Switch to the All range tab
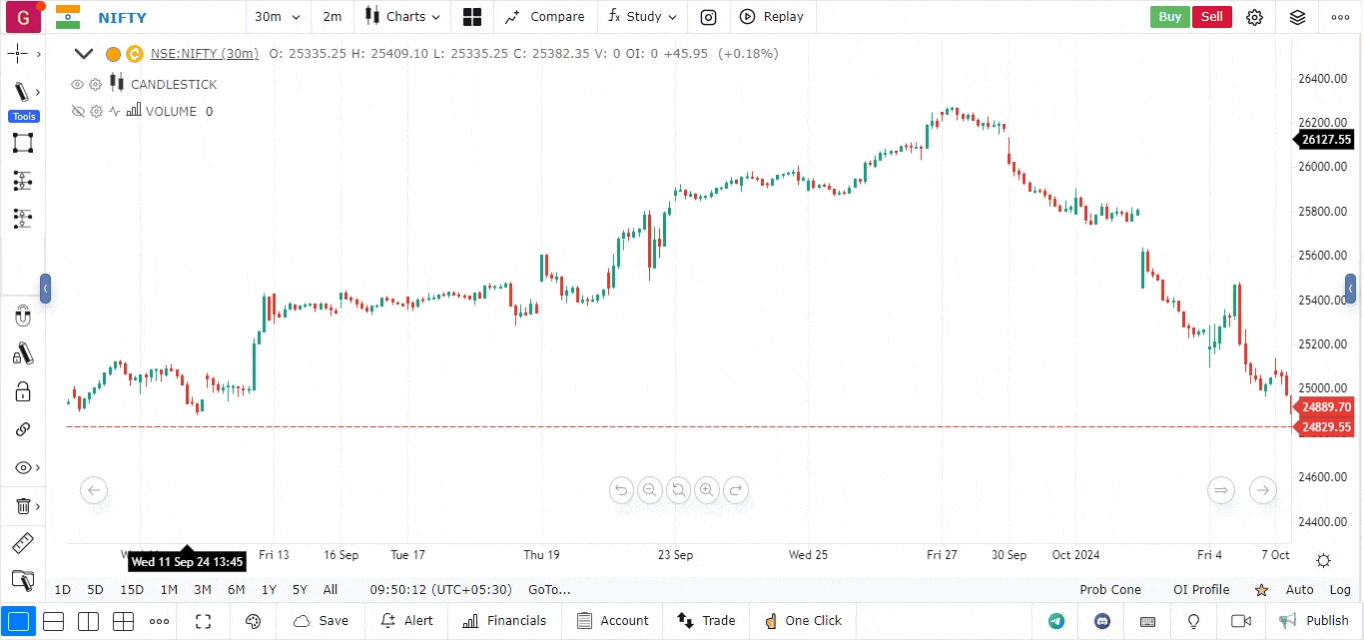The width and height of the screenshot is (1364, 640). [x=330, y=590]
